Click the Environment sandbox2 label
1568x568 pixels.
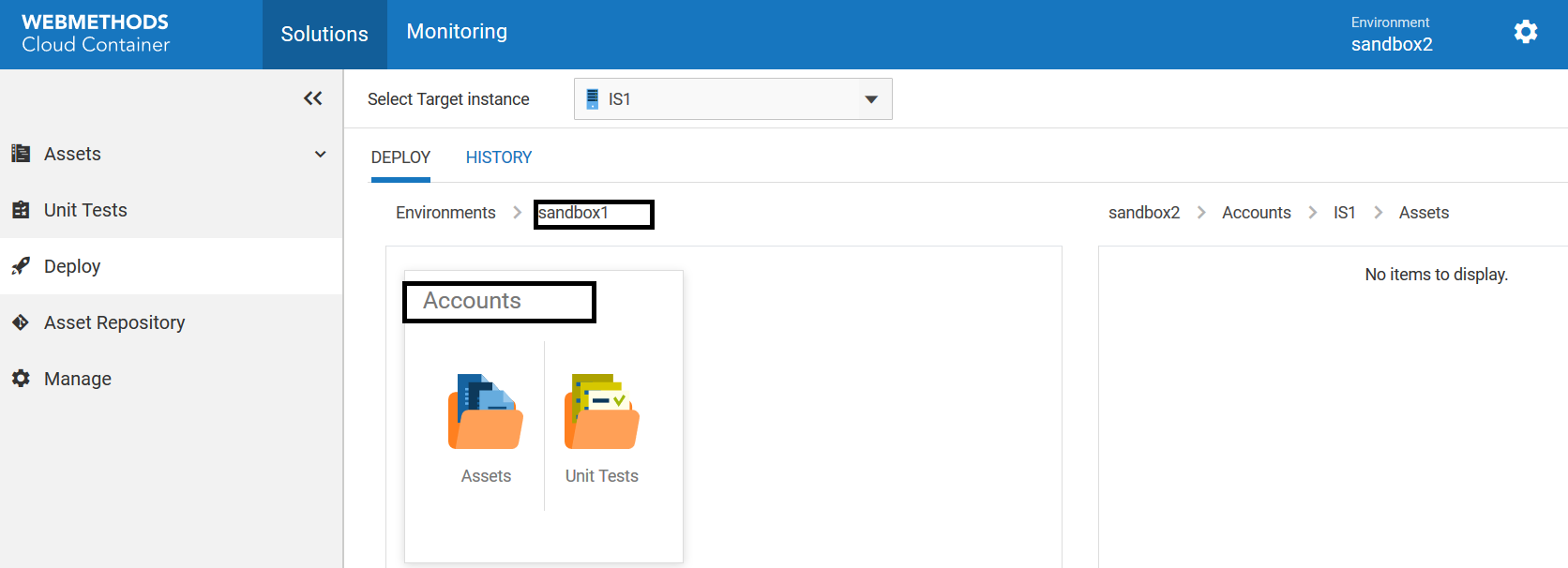(x=1392, y=34)
